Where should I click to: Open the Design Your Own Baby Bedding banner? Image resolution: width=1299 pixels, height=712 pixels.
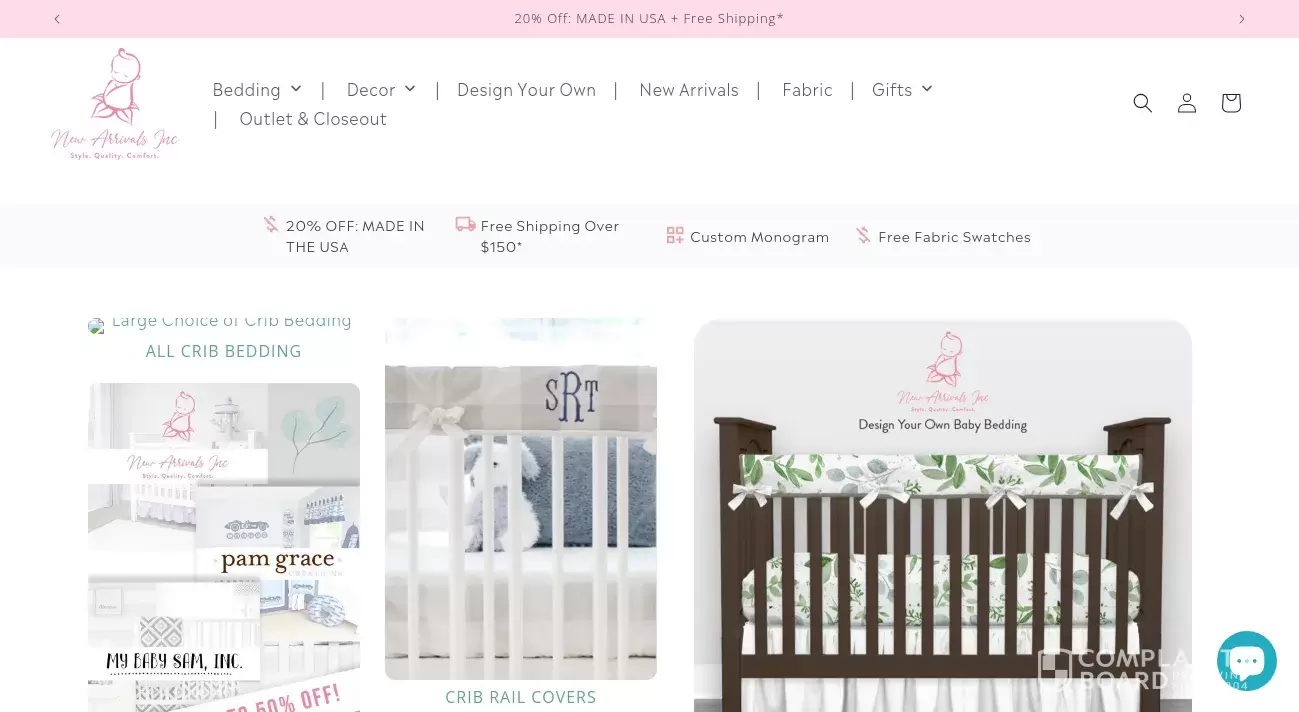coord(943,515)
